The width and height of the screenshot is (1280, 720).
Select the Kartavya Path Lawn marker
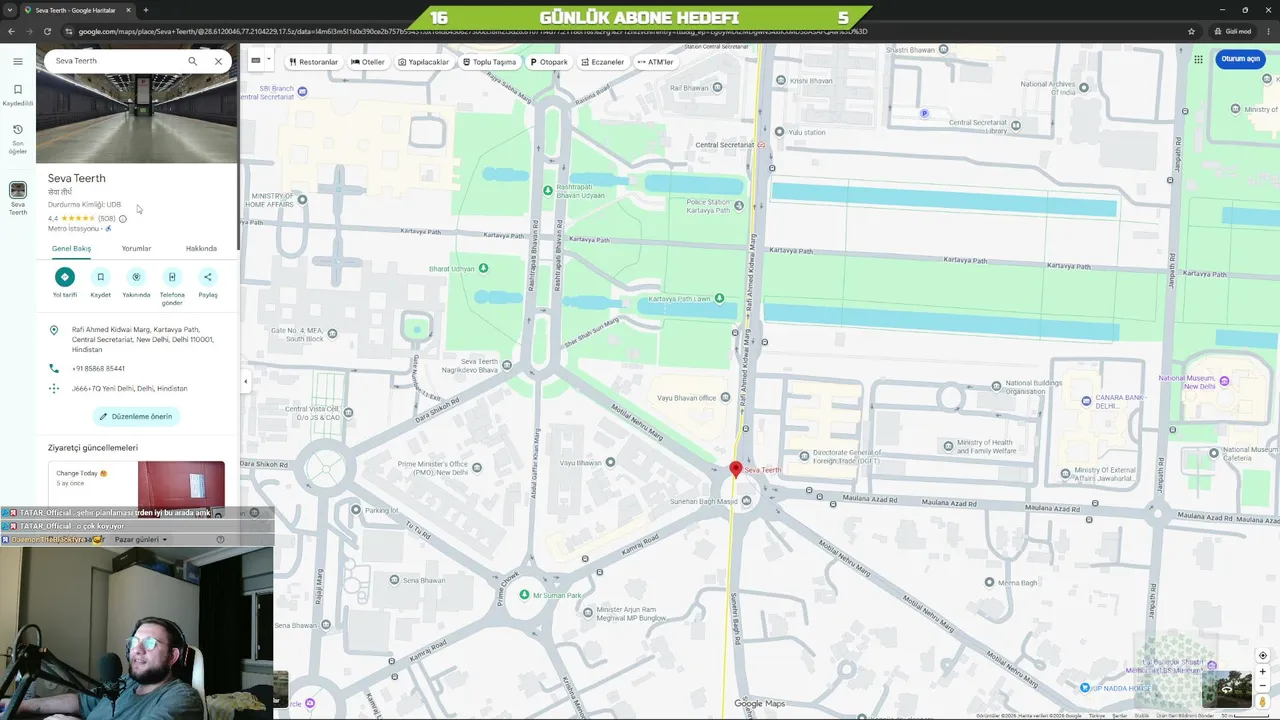tap(719, 299)
